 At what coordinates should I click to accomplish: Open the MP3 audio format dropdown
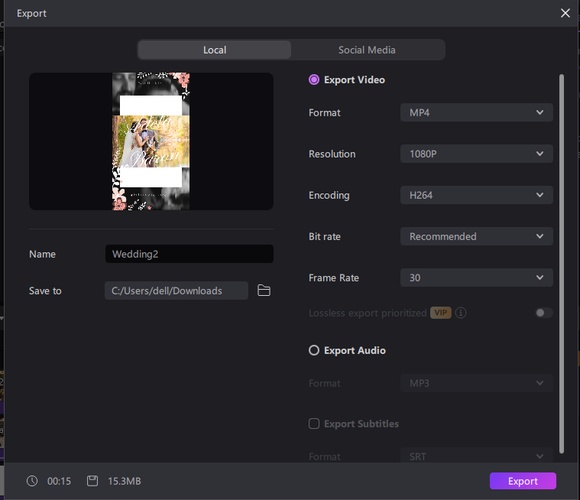[476, 383]
